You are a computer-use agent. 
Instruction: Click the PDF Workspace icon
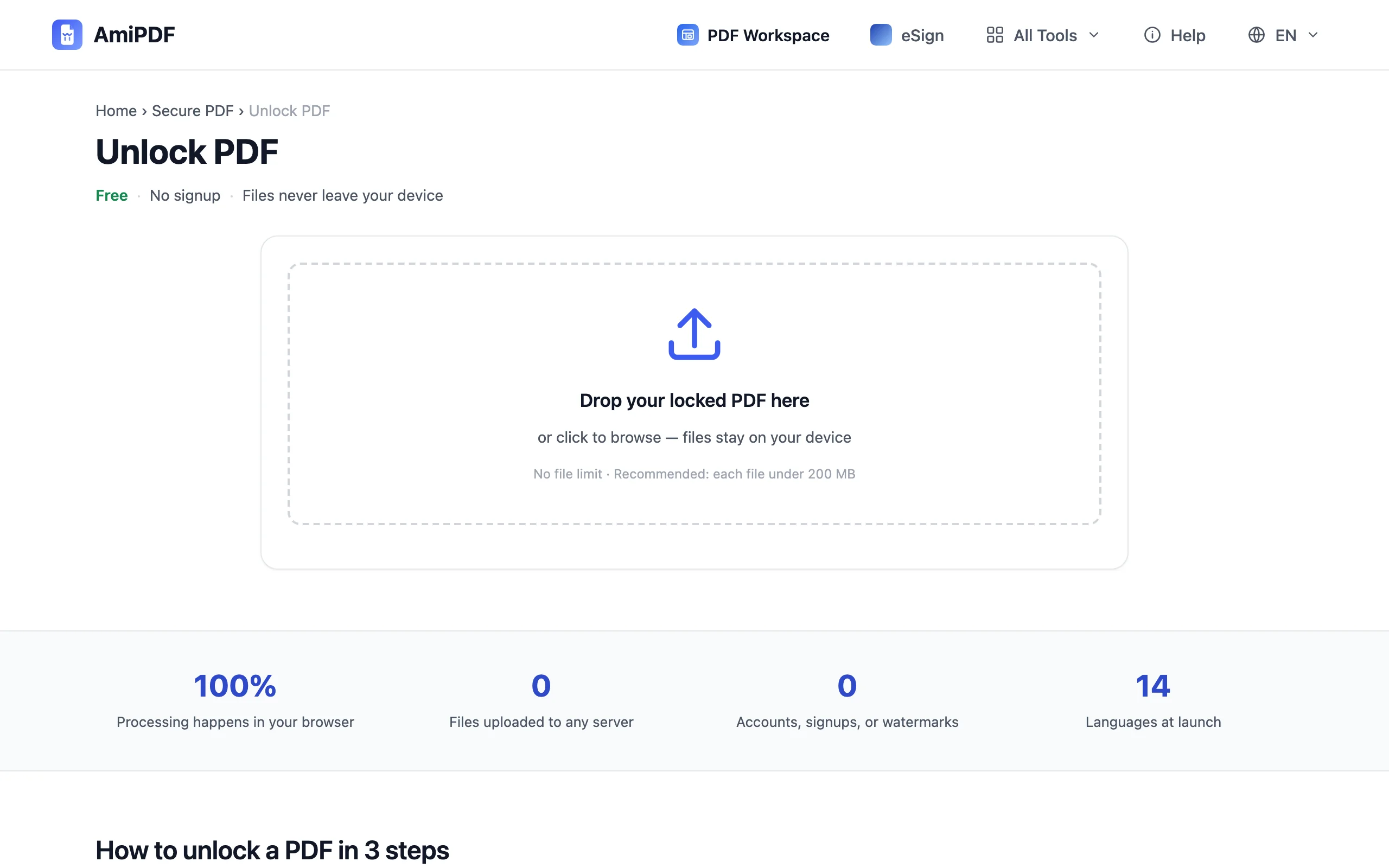pyautogui.click(x=687, y=35)
